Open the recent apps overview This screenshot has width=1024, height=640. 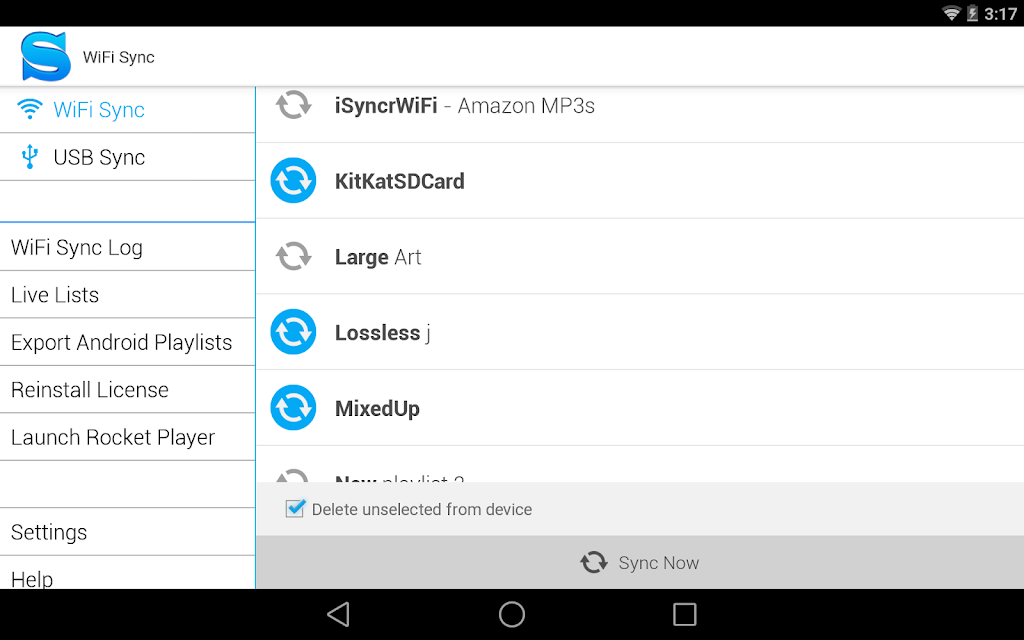tap(684, 614)
